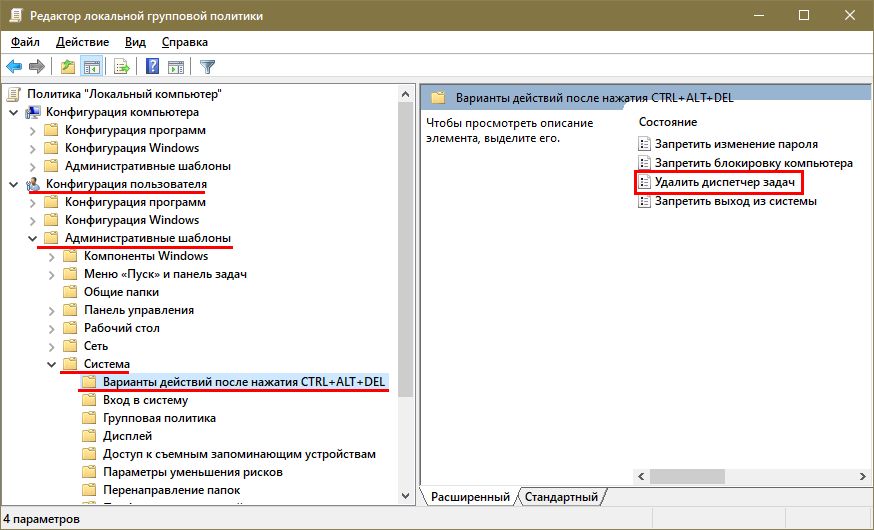Viewport: 874px width, 530px height.
Task: Click the Состояние column header
Action: tap(668, 122)
